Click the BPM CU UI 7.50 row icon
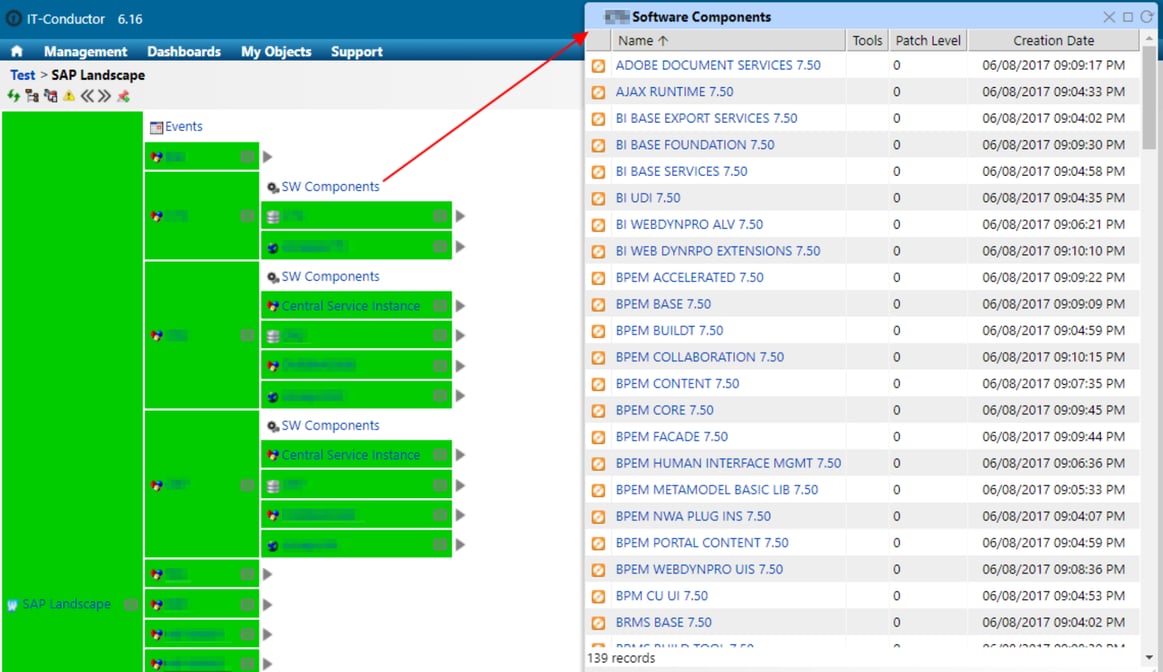1163x672 pixels. tap(598, 596)
